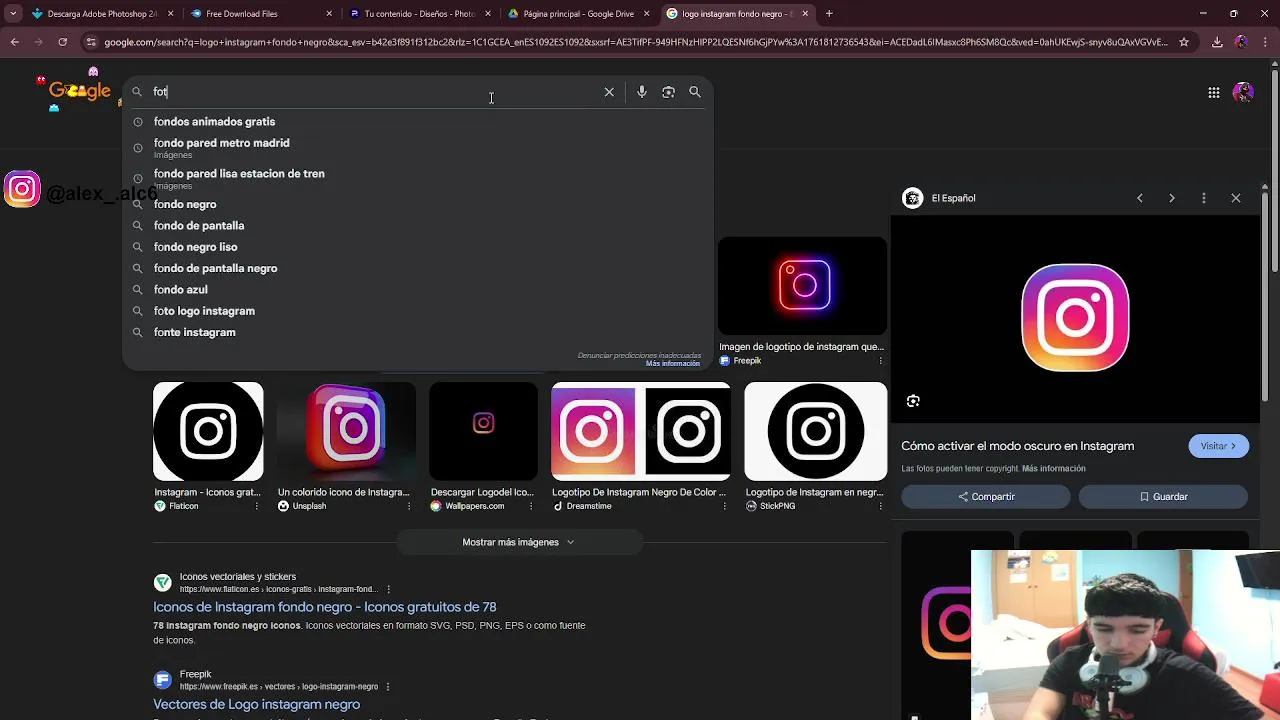Expand Mostrar más imágenes
Screen dimensions: 1280x720
(x=518, y=542)
